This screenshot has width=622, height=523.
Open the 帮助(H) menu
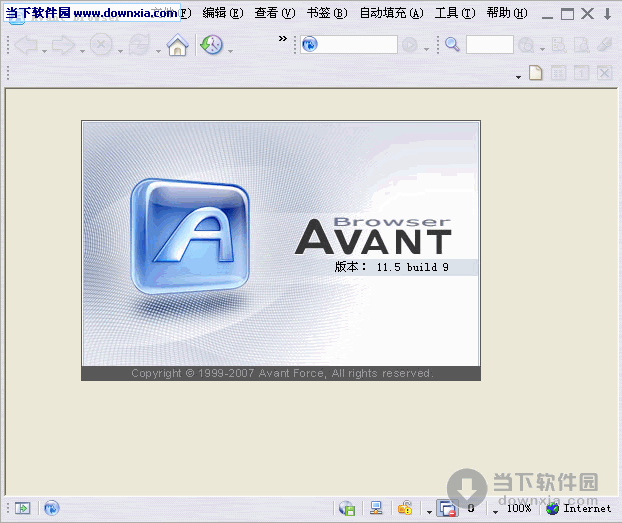[x=507, y=13]
